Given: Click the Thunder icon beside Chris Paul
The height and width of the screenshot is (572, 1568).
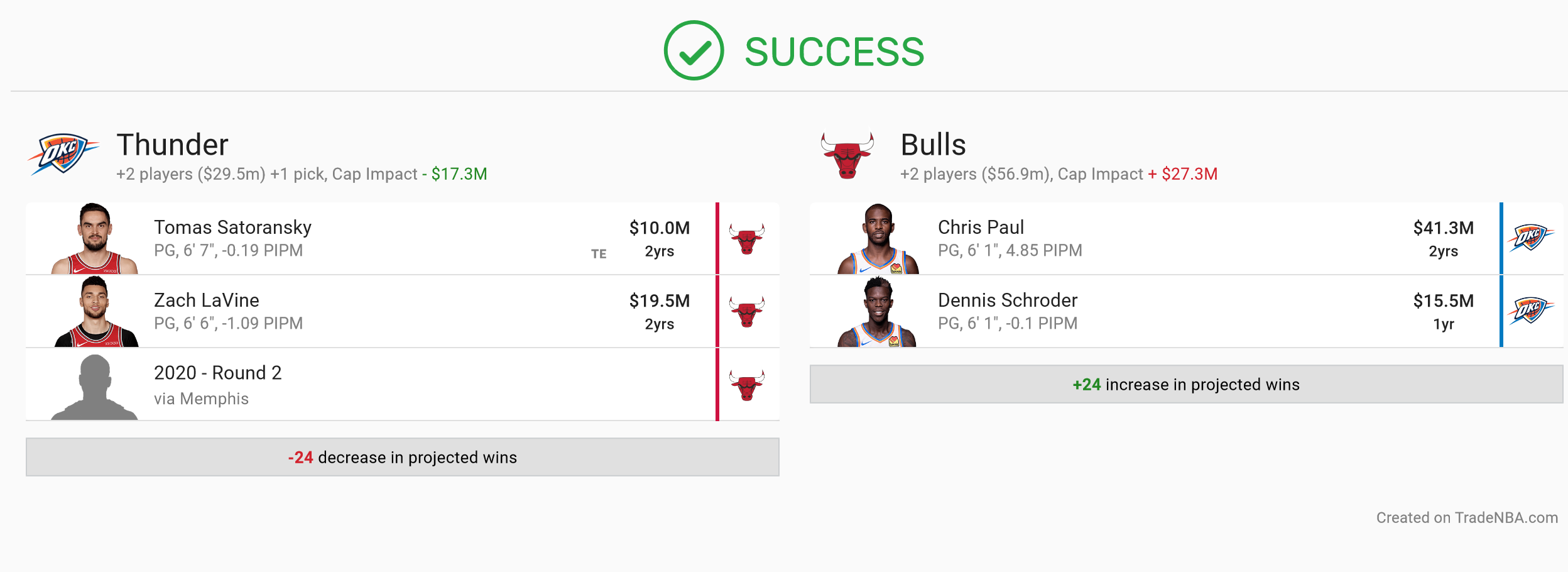Looking at the screenshot, I should [x=1530, y=238].
